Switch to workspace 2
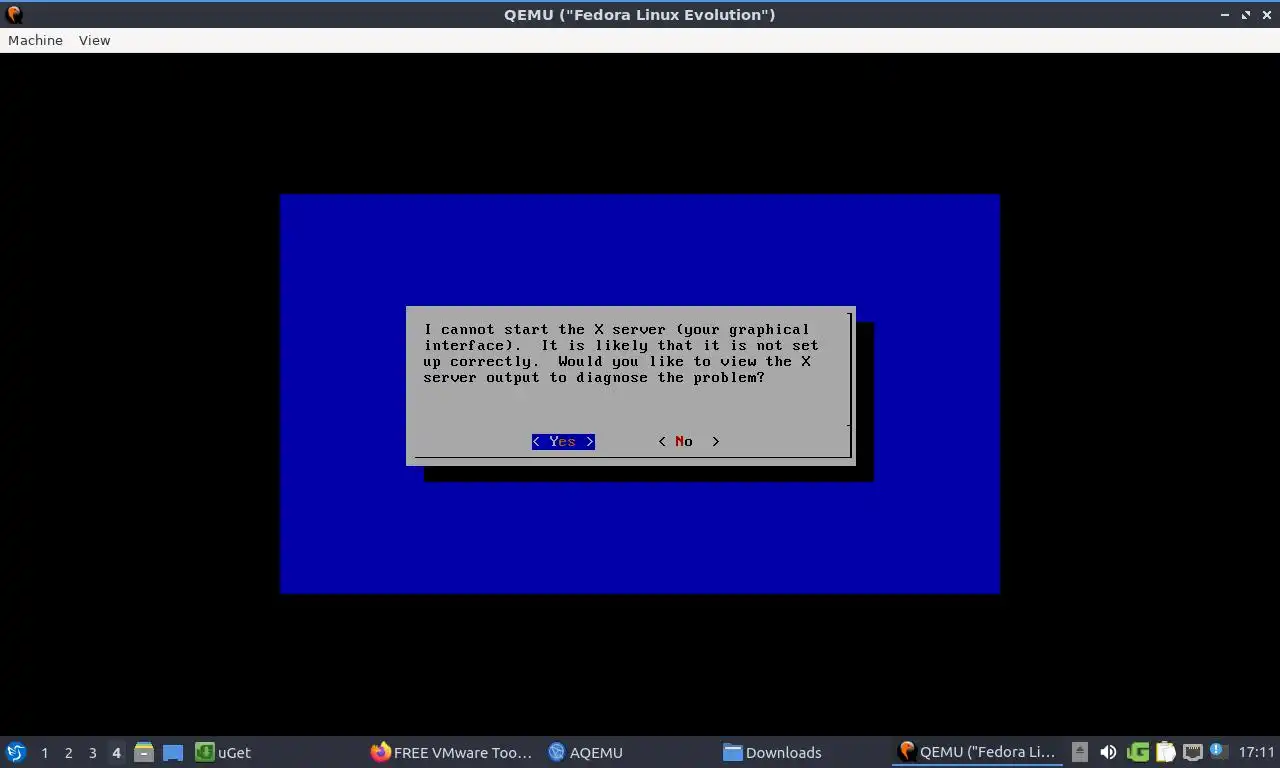 click(68, 752)
